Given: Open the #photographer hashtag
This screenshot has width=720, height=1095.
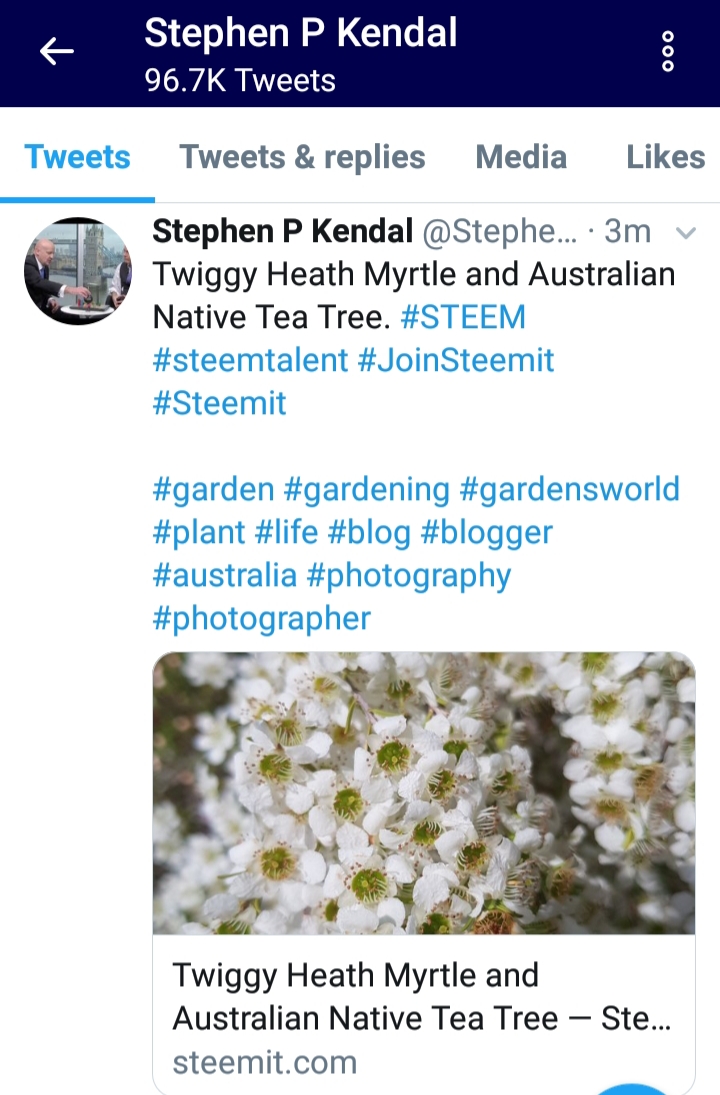Looking at the screenshot, I should click(262, 619).
